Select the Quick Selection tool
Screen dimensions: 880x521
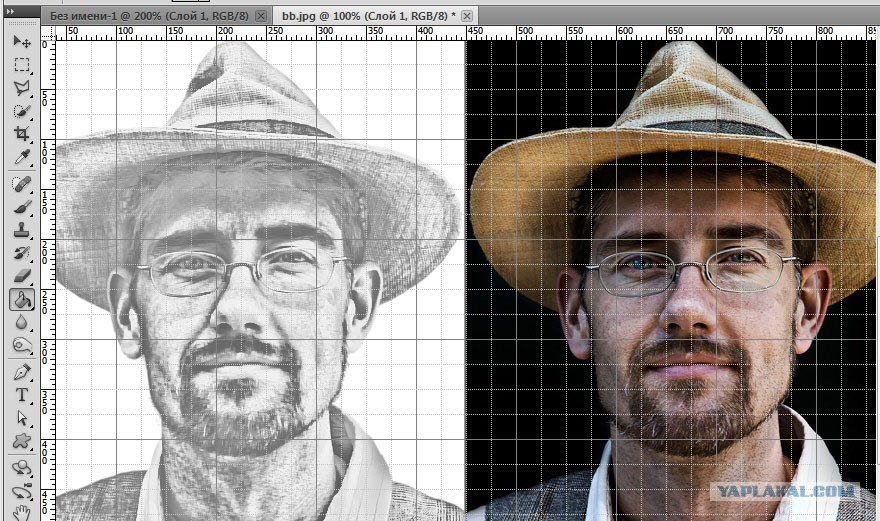(22, 111)
